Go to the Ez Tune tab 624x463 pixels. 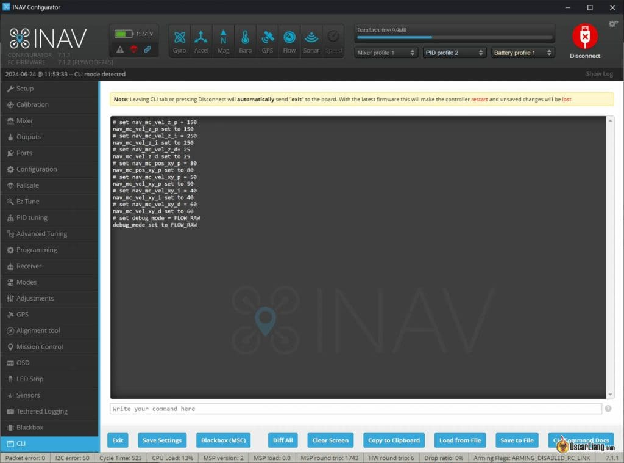coord(49,201)
